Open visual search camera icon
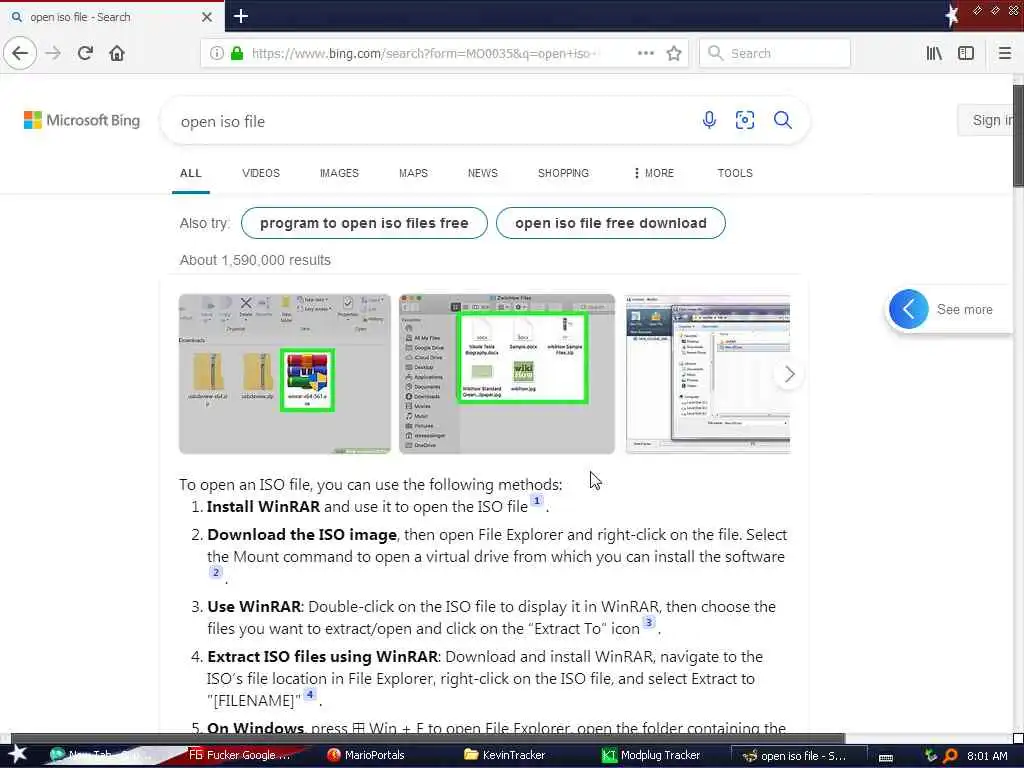1024x768 pixels. click(x=744, y=120)
